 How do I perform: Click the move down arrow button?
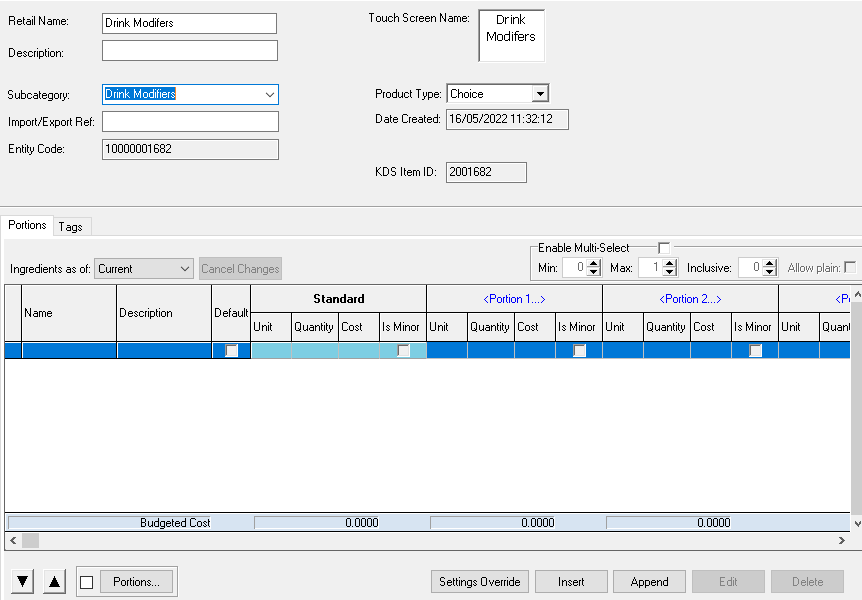pos(23,582)
